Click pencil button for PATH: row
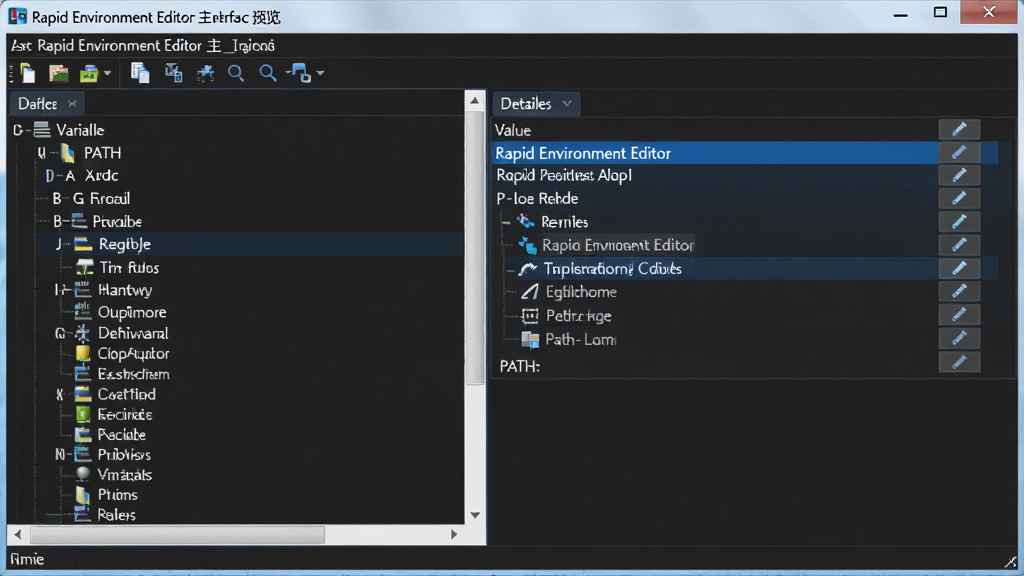Screen dimensions: 1024x576 [x=959, y=362]
